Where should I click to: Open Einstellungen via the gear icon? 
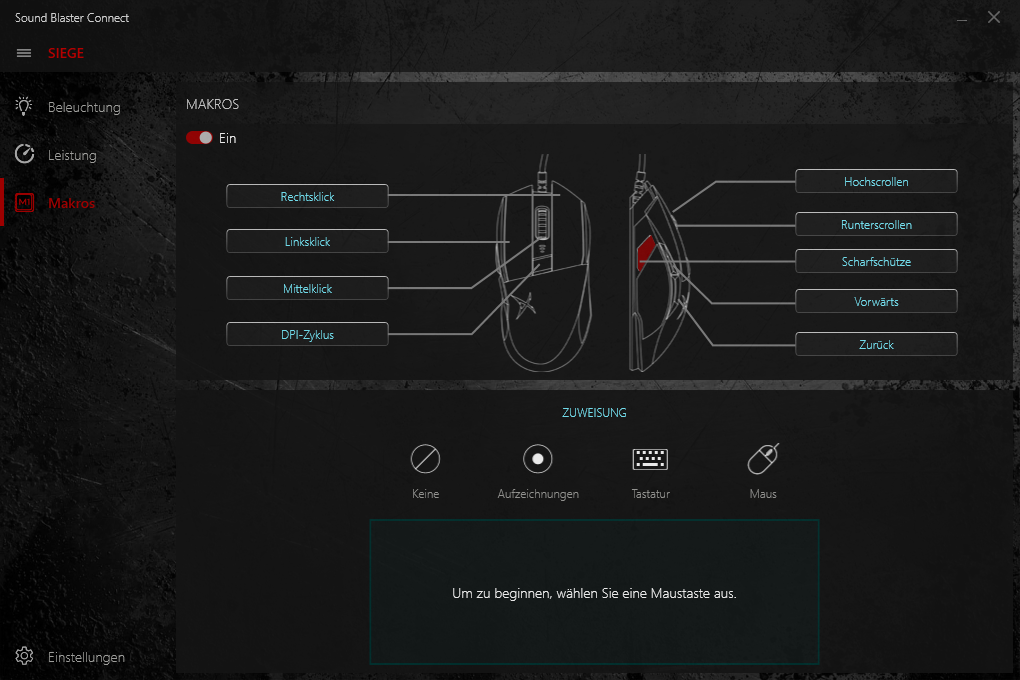pyautogui.click(x=25, y=656)
